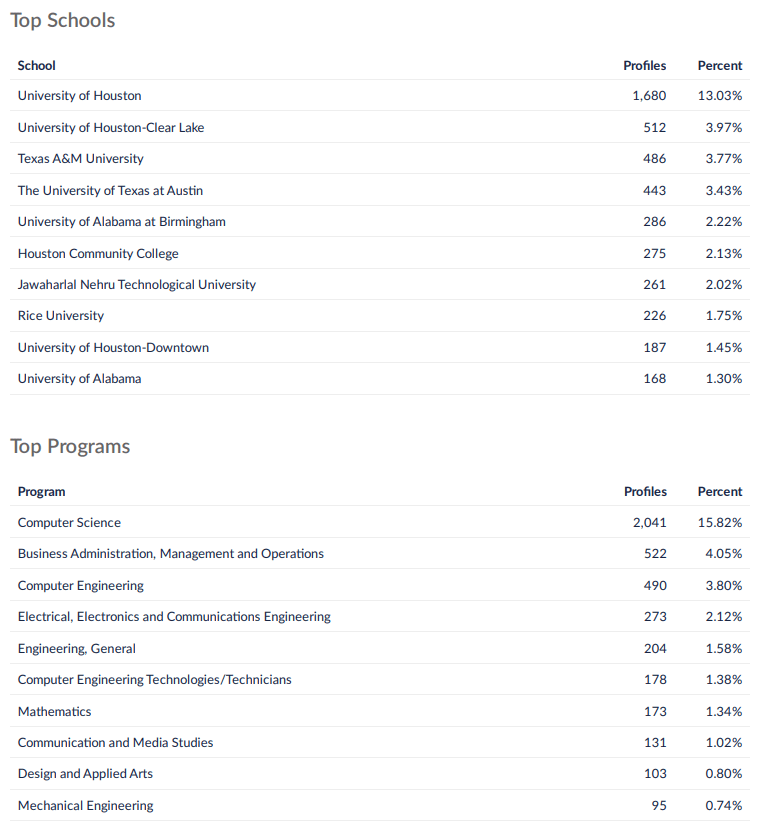The height and width of the screenshot is (834, 768).
Task: Open the Mechanical Engineering program
Action: [x=85, y=806]
